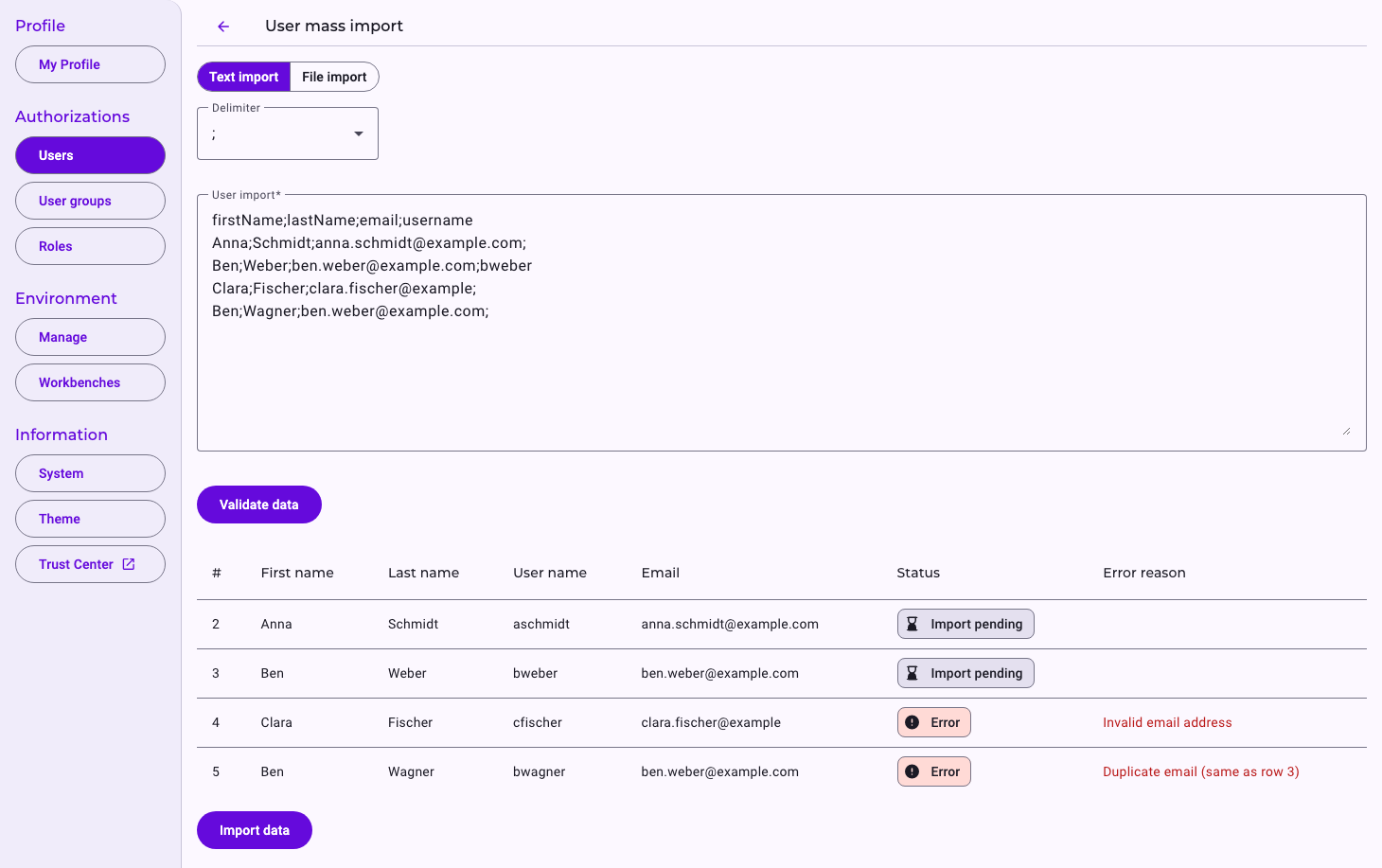The height and width of the screenshot is (868, 1382).
Task: Click the Import pending badge for bweber
Action: coord(966,673)
